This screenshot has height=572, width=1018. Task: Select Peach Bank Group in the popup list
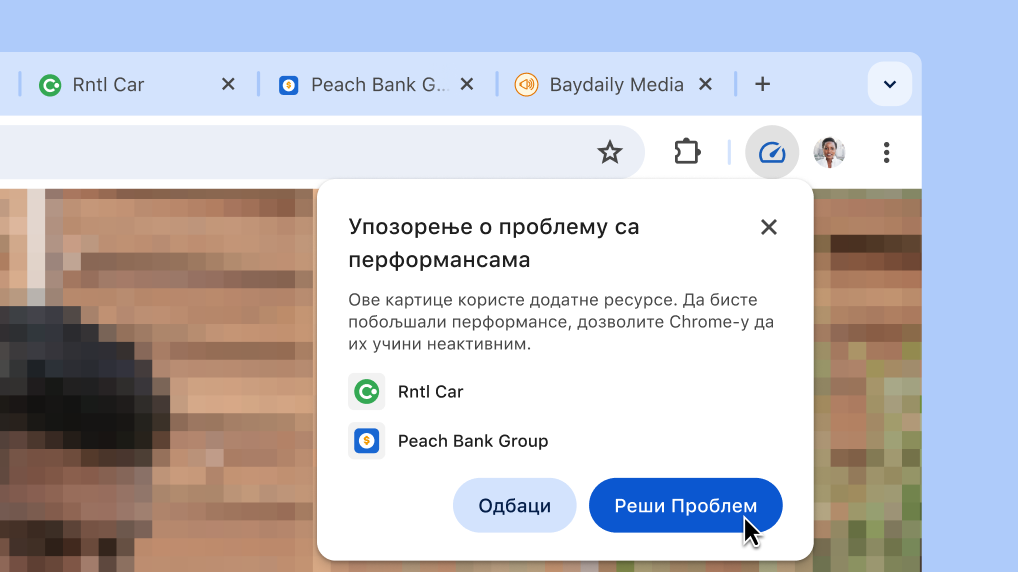(472, 441)
